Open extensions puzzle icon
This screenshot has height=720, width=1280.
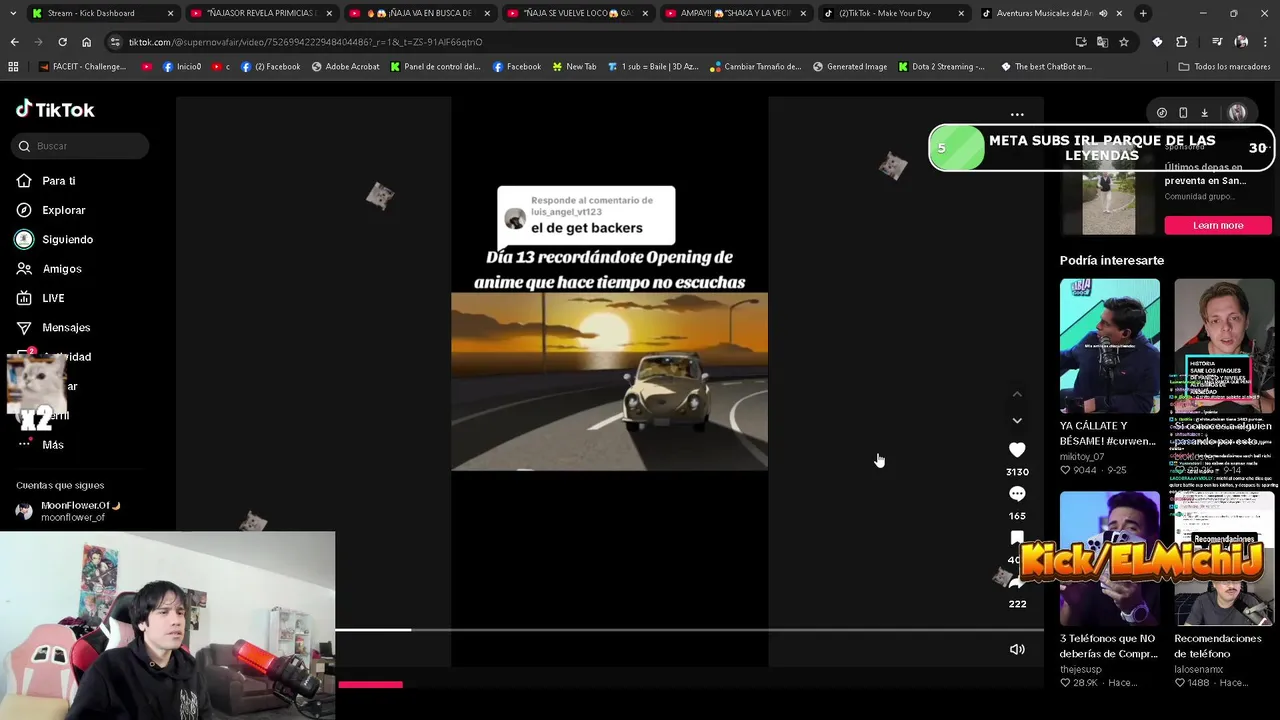[1181, 42]
